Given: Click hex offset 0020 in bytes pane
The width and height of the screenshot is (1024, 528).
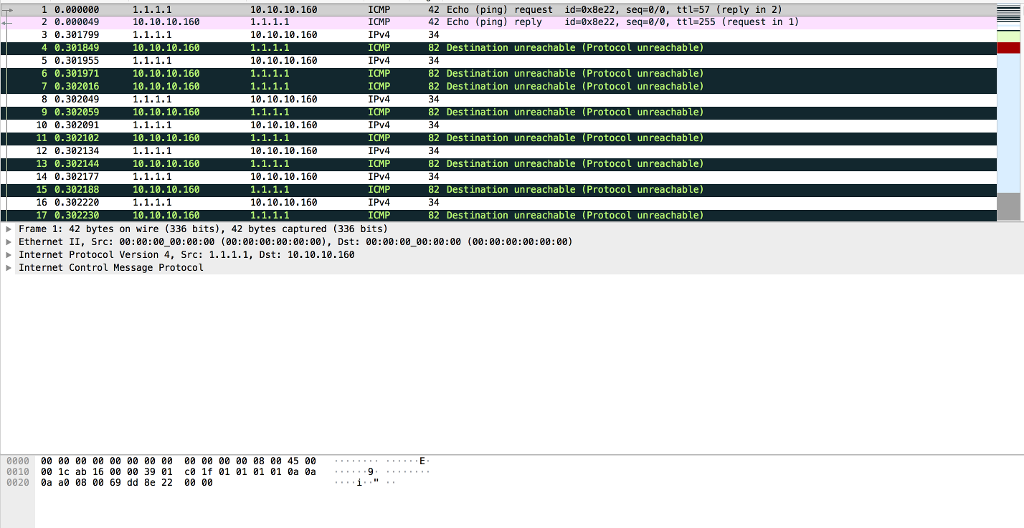Looking at the screenshot, I should tap(18, 483).
